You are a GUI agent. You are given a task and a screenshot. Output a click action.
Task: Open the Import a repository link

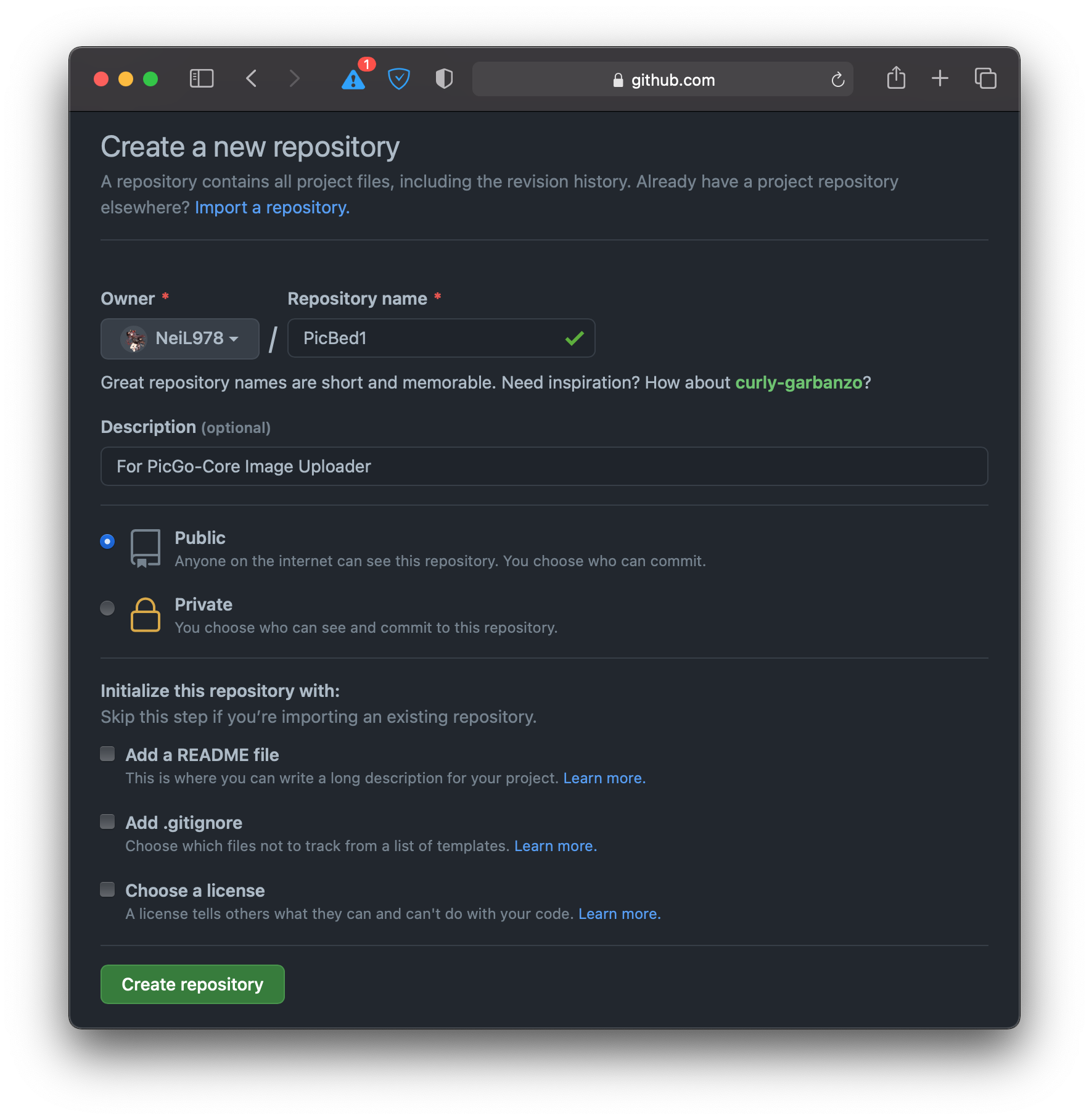point(273,208)
